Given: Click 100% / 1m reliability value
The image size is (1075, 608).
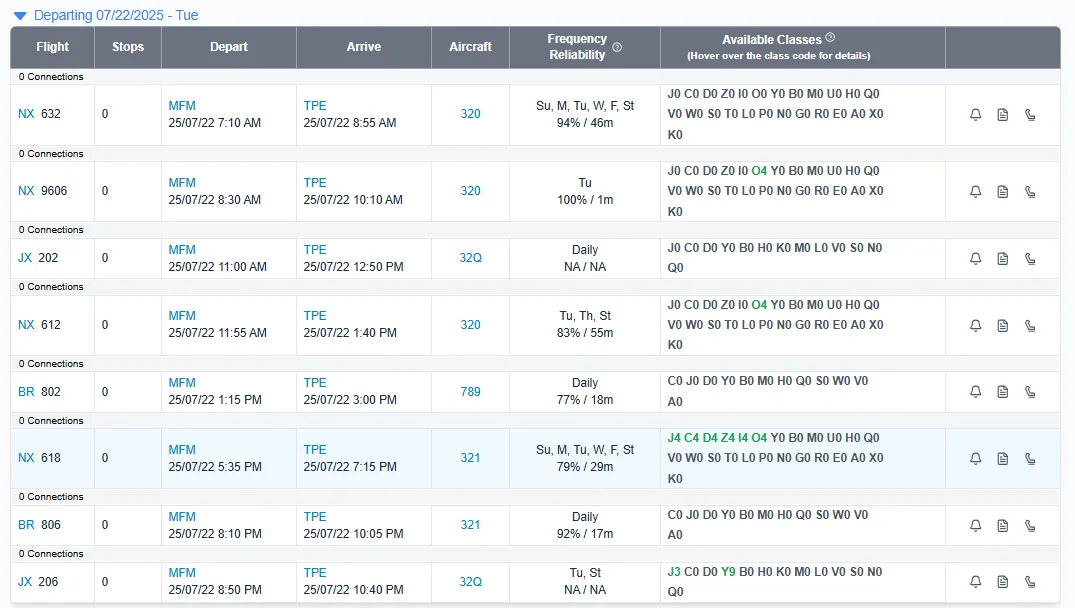Looking at the screenshot, I should (x=585, y=199).
